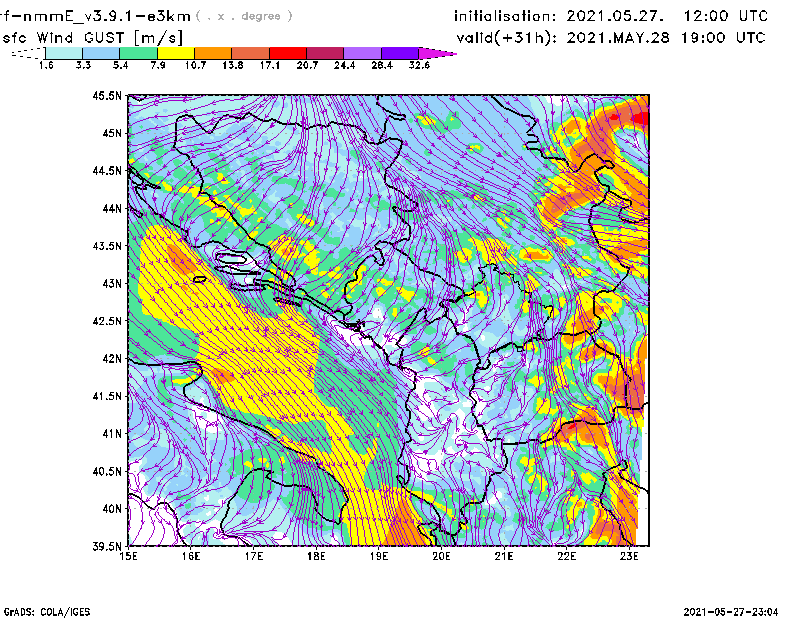Click the legend value 1.6

click(x=46, y=65)
